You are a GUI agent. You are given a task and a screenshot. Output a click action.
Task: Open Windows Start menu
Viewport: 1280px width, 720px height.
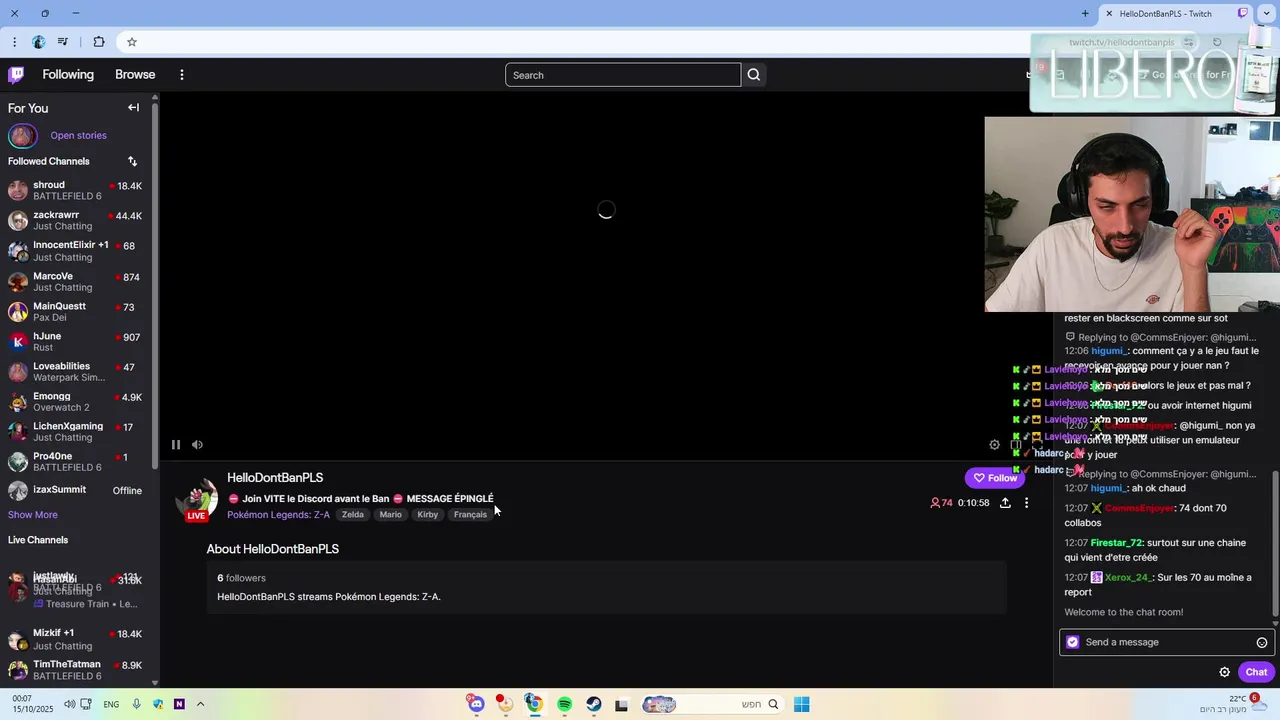point(801,705)
